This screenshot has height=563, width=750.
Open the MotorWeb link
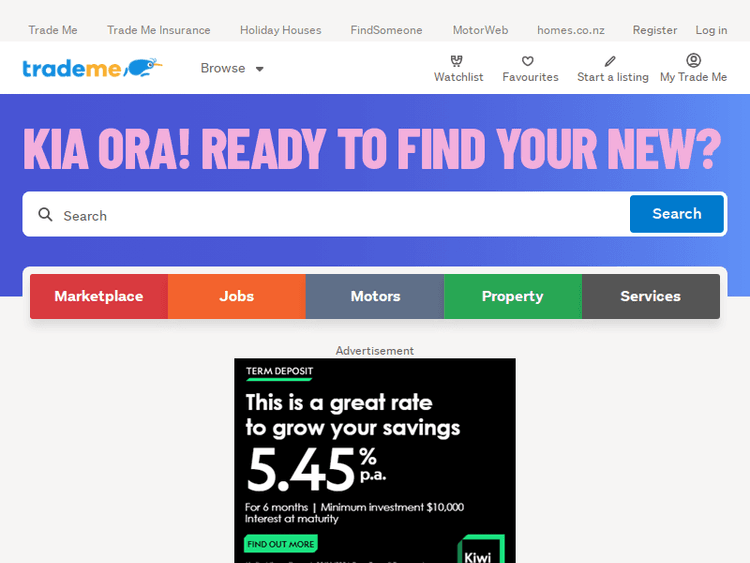480,30
